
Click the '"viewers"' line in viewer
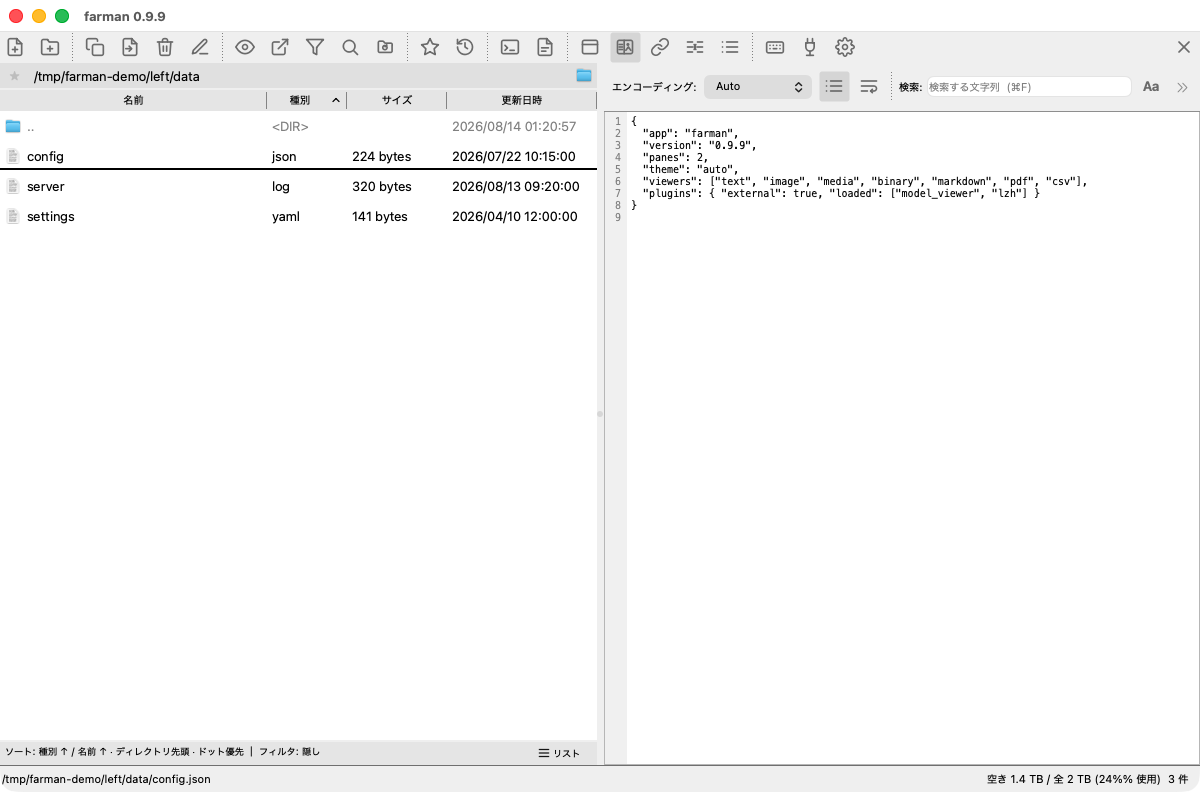[x=864, y=181]
